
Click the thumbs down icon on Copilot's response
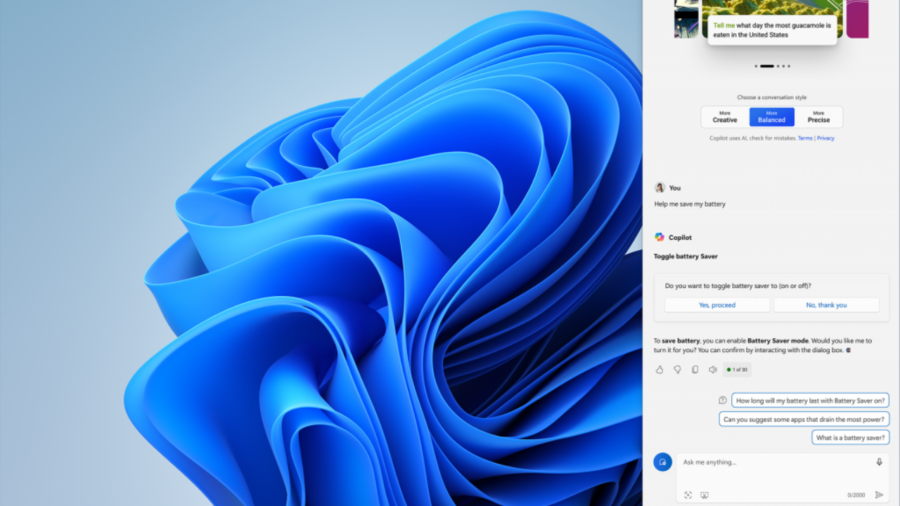click(677, 369)
